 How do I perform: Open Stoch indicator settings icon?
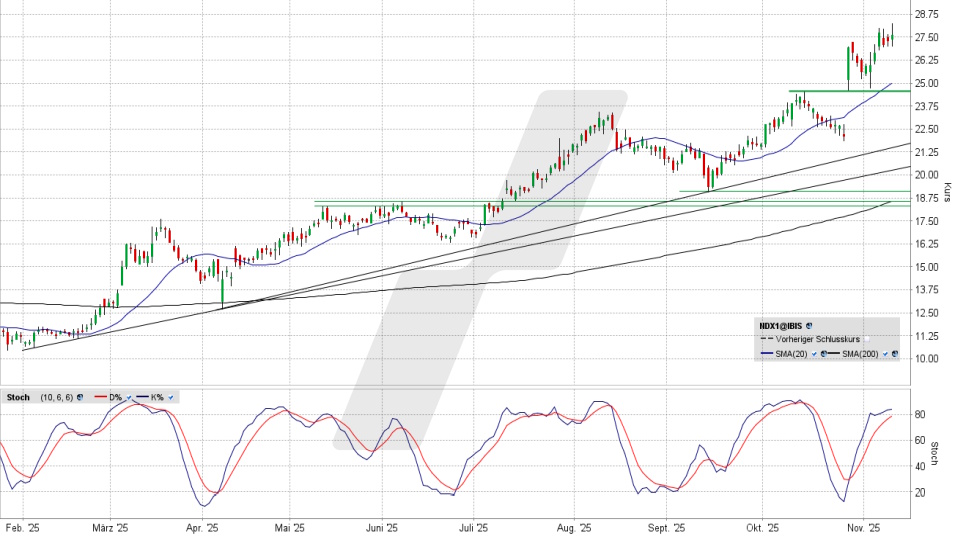pyautogui.click(x=80, y=397)
